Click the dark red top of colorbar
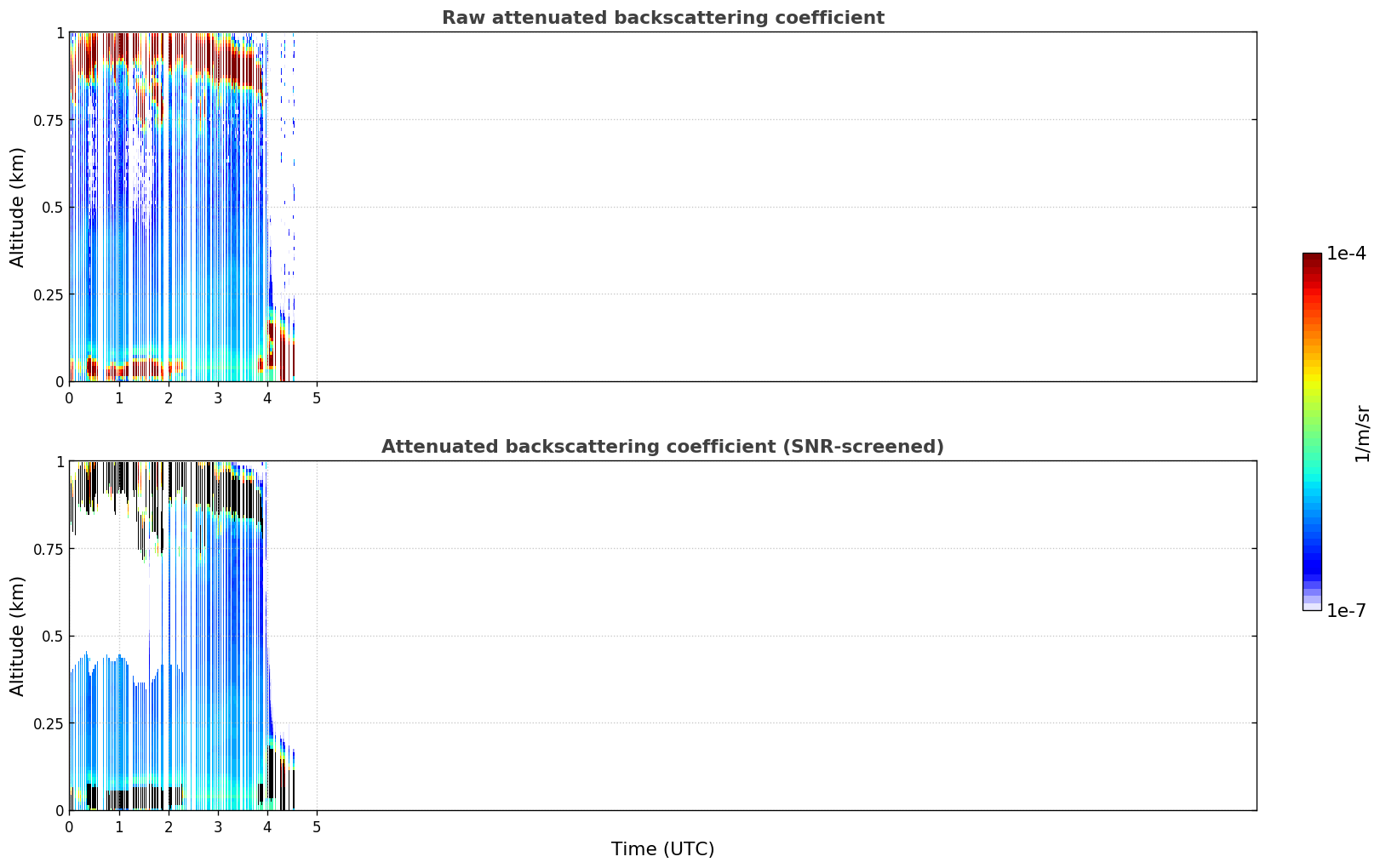The width and height of the screenshot is (1380, 868). click(1312, 260)
